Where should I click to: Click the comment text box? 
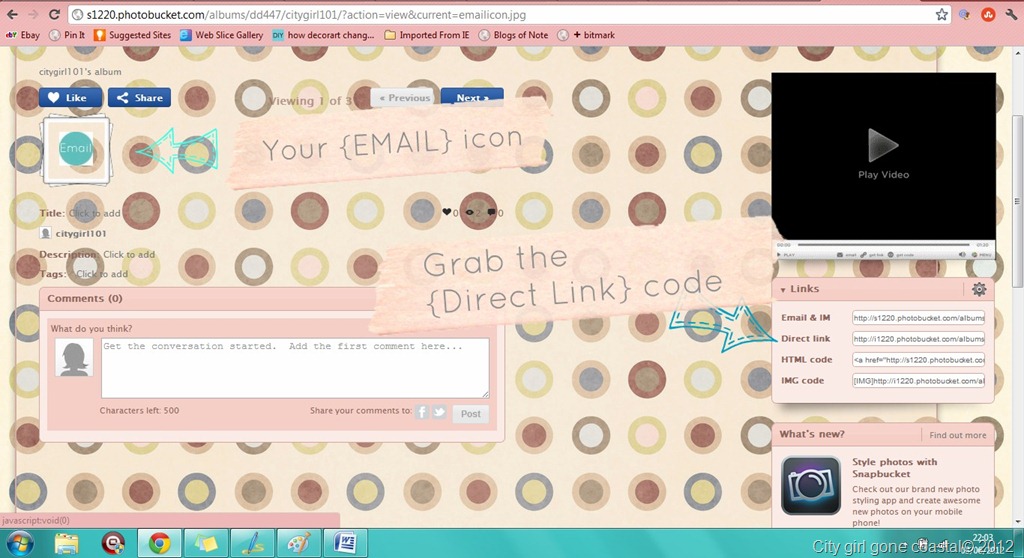coord(295,368)
